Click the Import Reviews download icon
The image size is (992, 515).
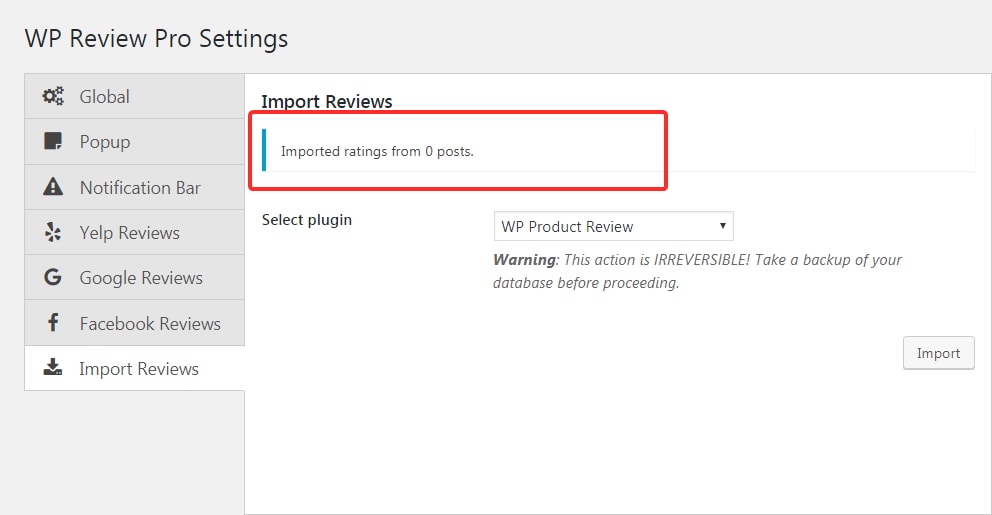tap(53, 368)
